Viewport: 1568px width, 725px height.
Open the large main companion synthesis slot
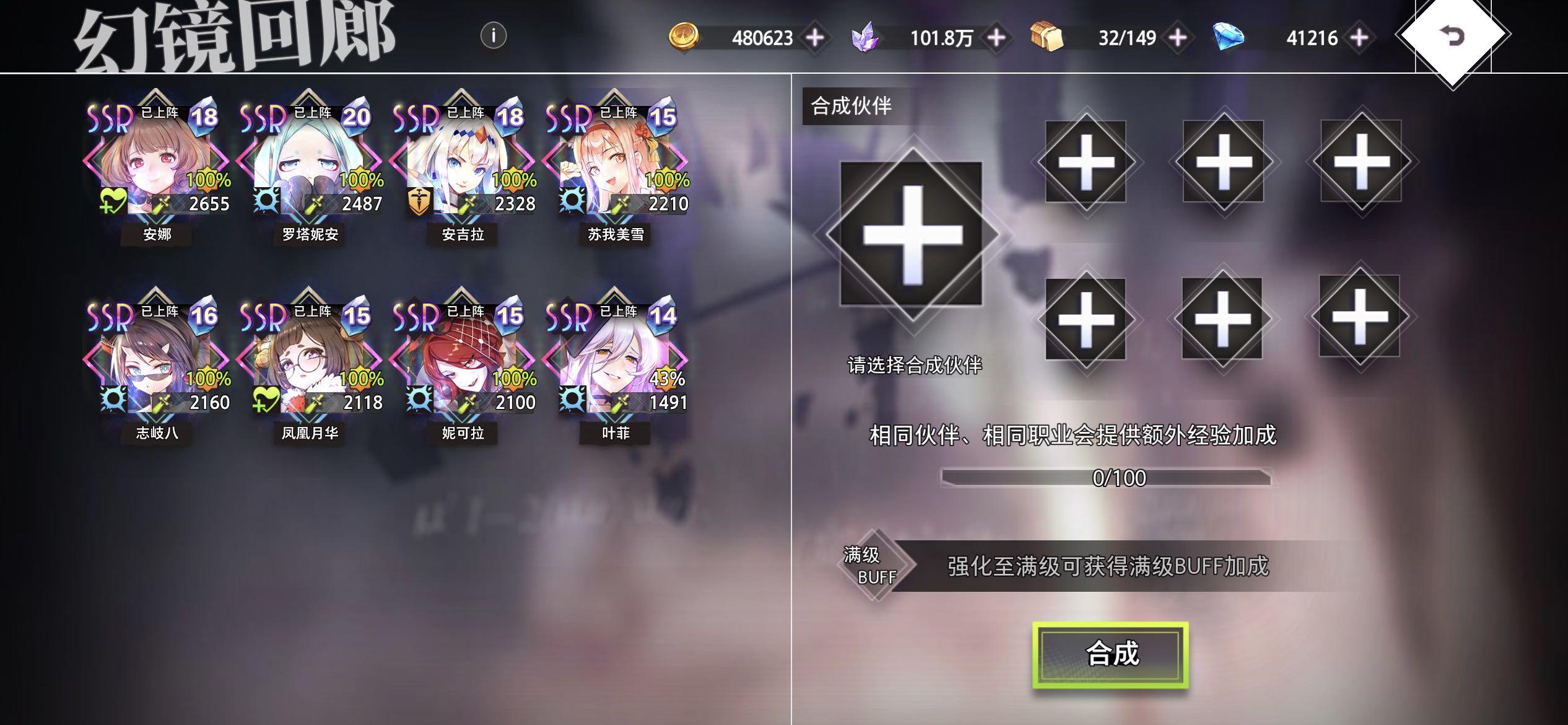point(912,234)
